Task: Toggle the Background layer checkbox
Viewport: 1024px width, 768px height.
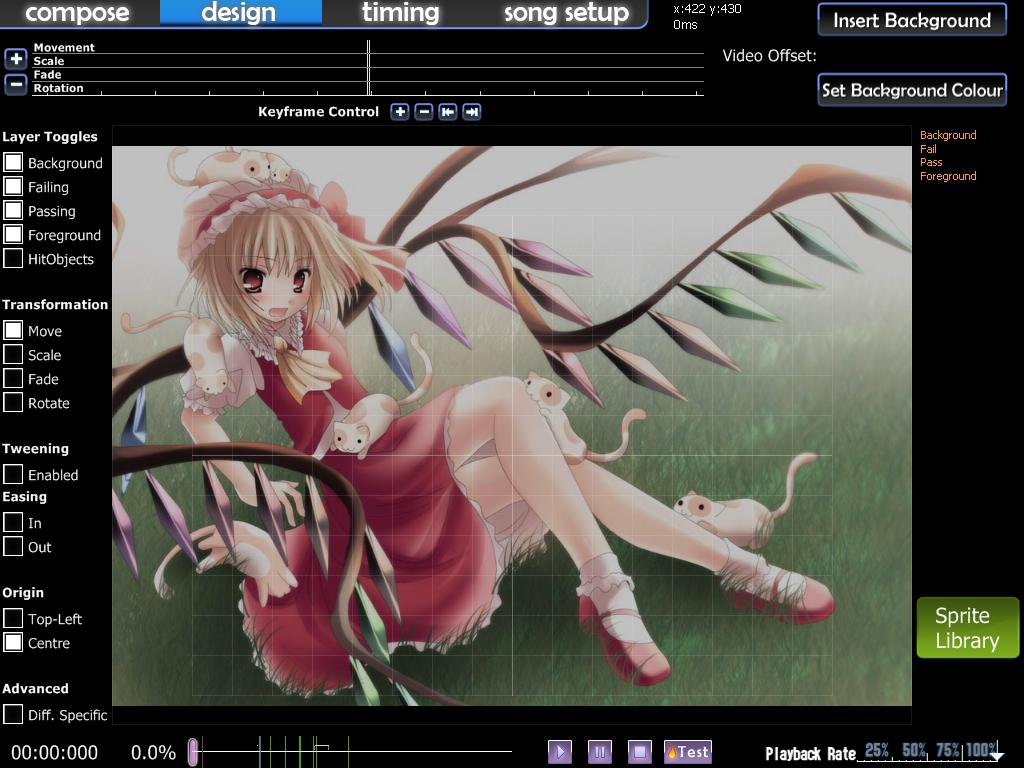Action: tap(13, 163)
